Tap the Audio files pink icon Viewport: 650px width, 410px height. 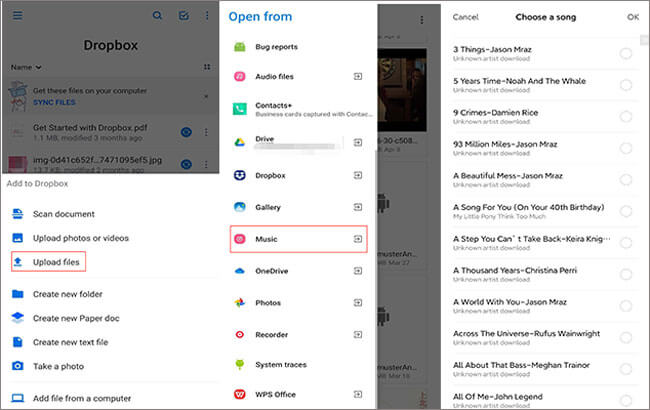[240, 76]
